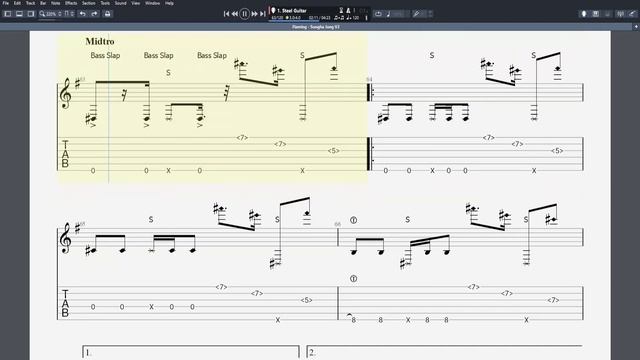Viewport: 640px width, 360px height.
Task: Open the View menu
Action: tap(136, 3)
